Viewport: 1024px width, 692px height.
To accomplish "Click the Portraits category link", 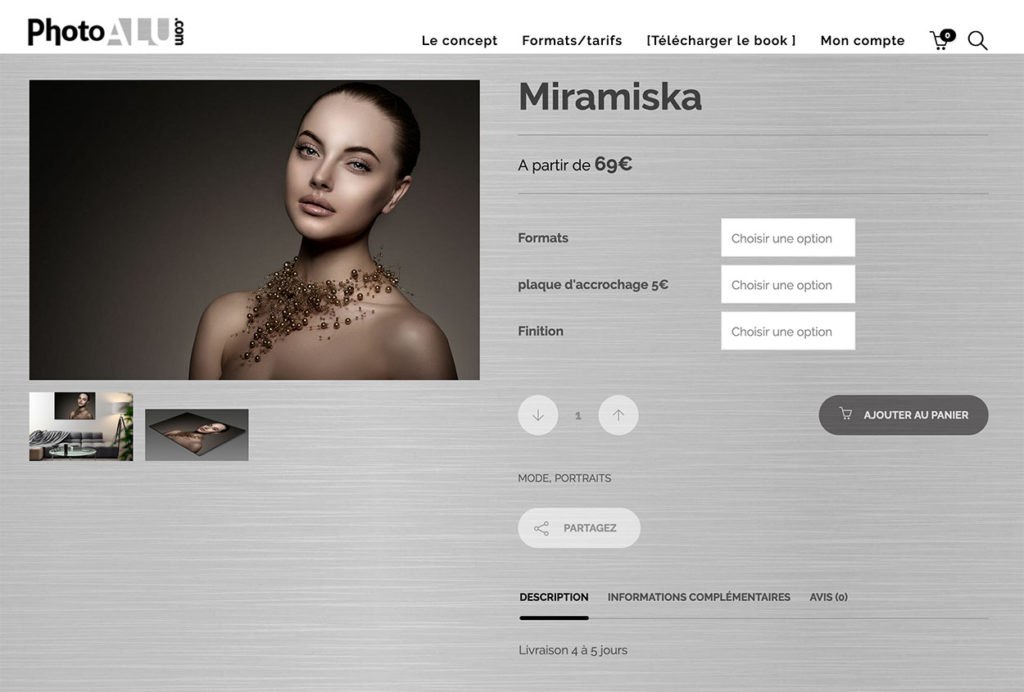I will (583, 478).
